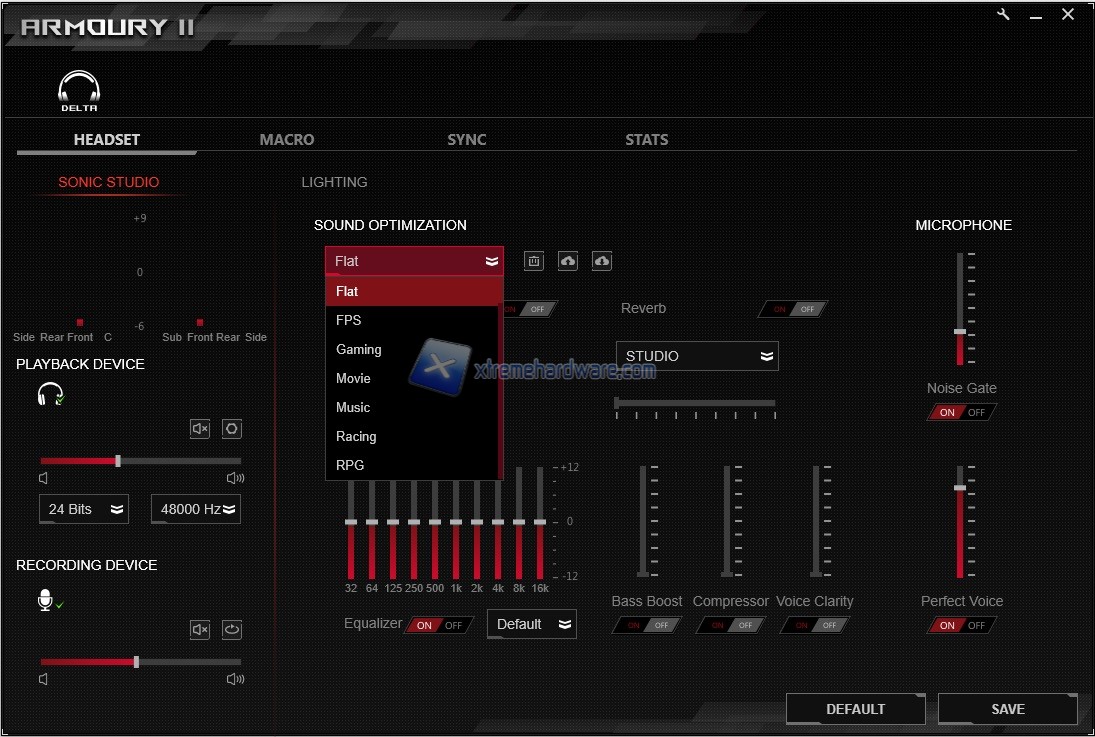1095x737 pixels.
Task: Open the 48000 Hz sample rate dropdown
Action: pos(196,509)
